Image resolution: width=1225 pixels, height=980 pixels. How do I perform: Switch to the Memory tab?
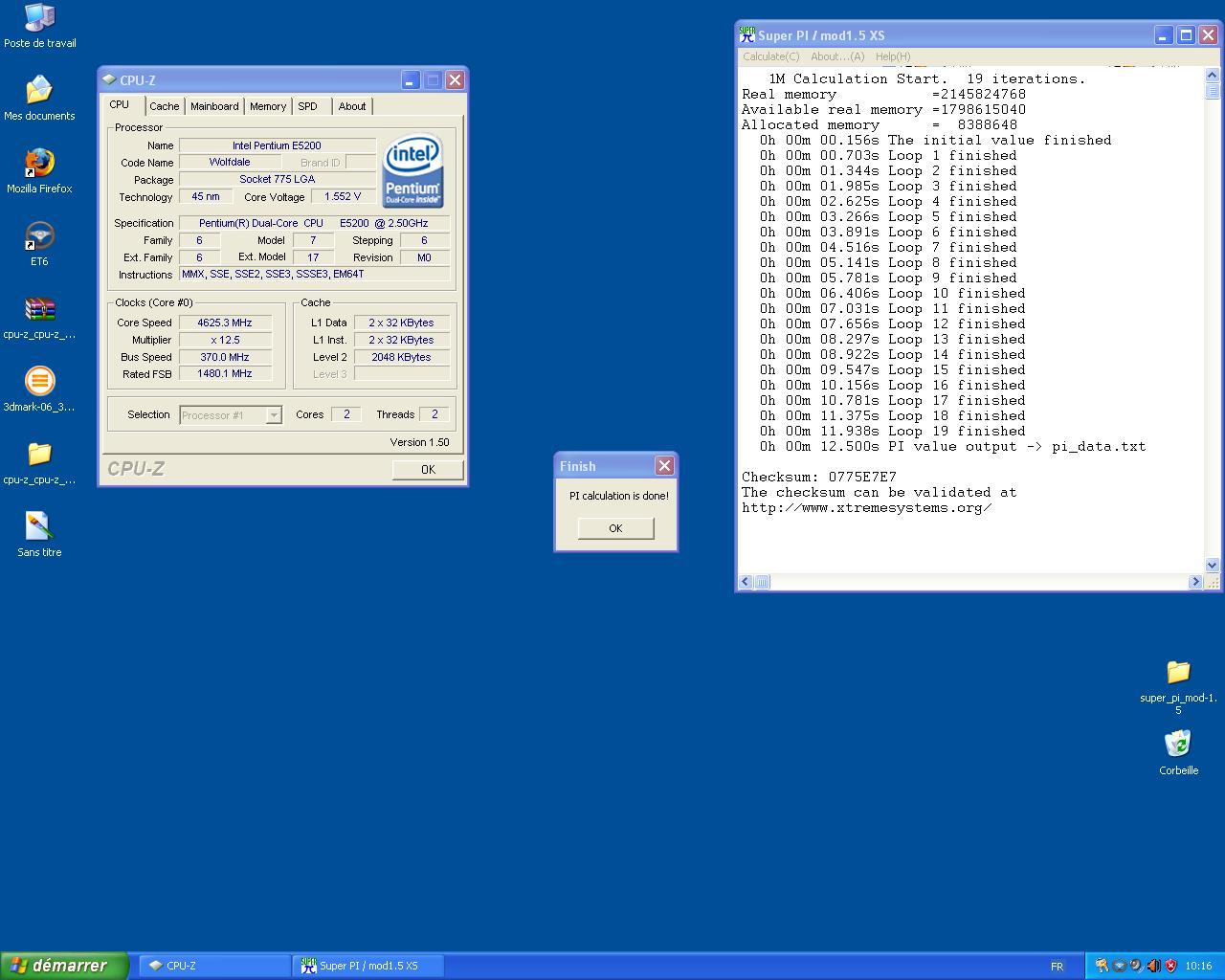[268, 106]
